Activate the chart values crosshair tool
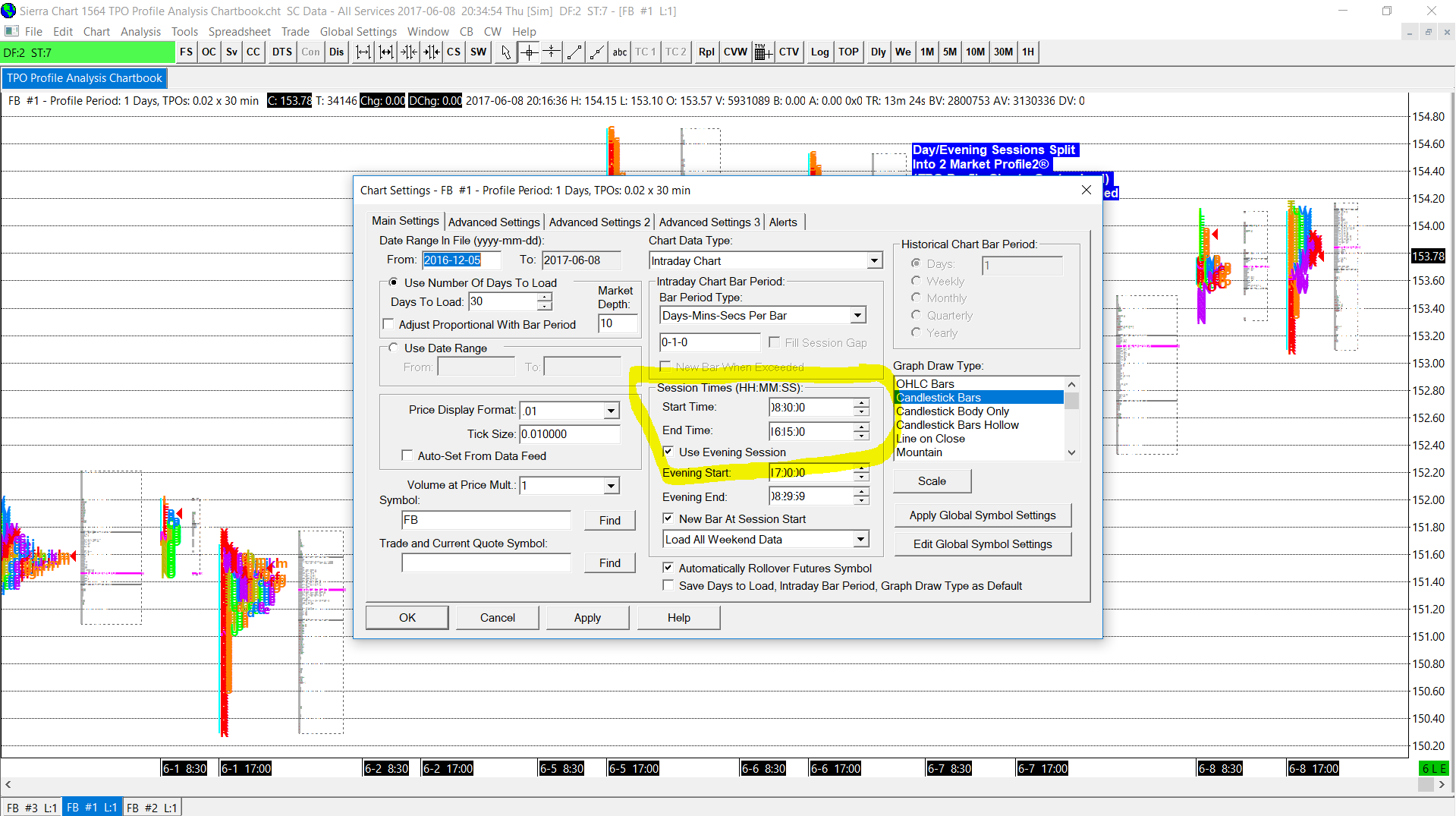Screen dimensions: 1456x816 tap(529, 52)
